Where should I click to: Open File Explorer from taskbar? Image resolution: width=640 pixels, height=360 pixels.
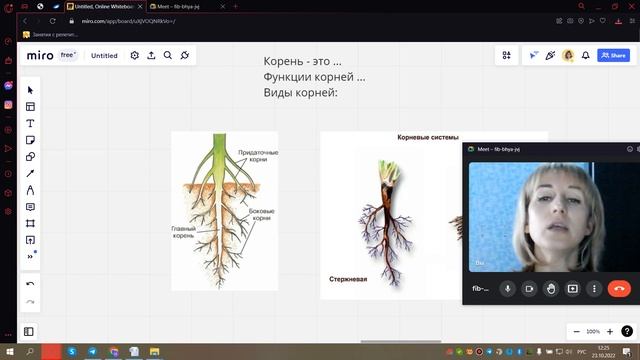tap(154, 351)
